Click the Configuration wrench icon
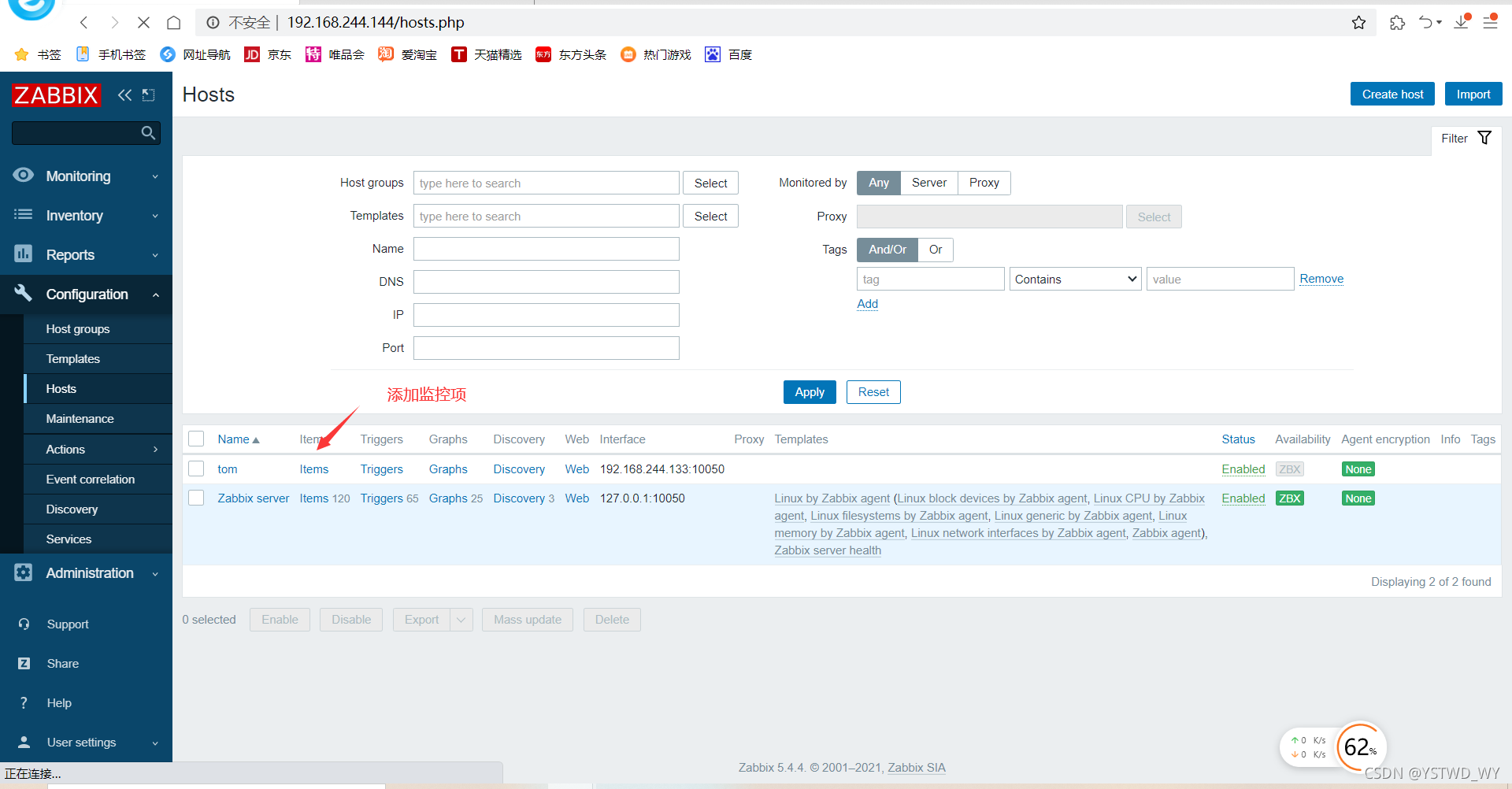The height and width of the screenshot is (789, 1512). (x=24, y=293)
